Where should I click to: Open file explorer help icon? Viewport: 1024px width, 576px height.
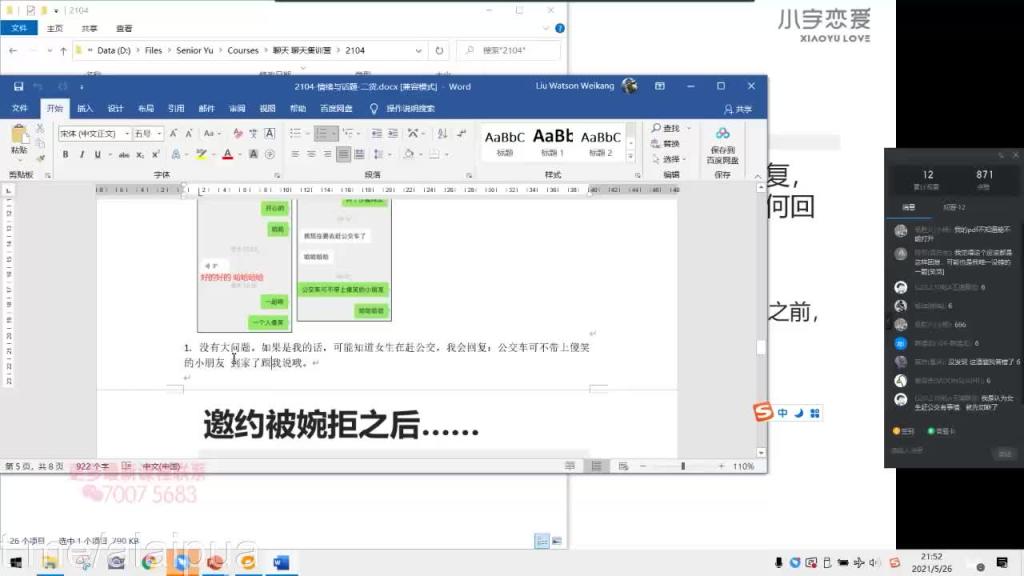click(x=560, y=28)
